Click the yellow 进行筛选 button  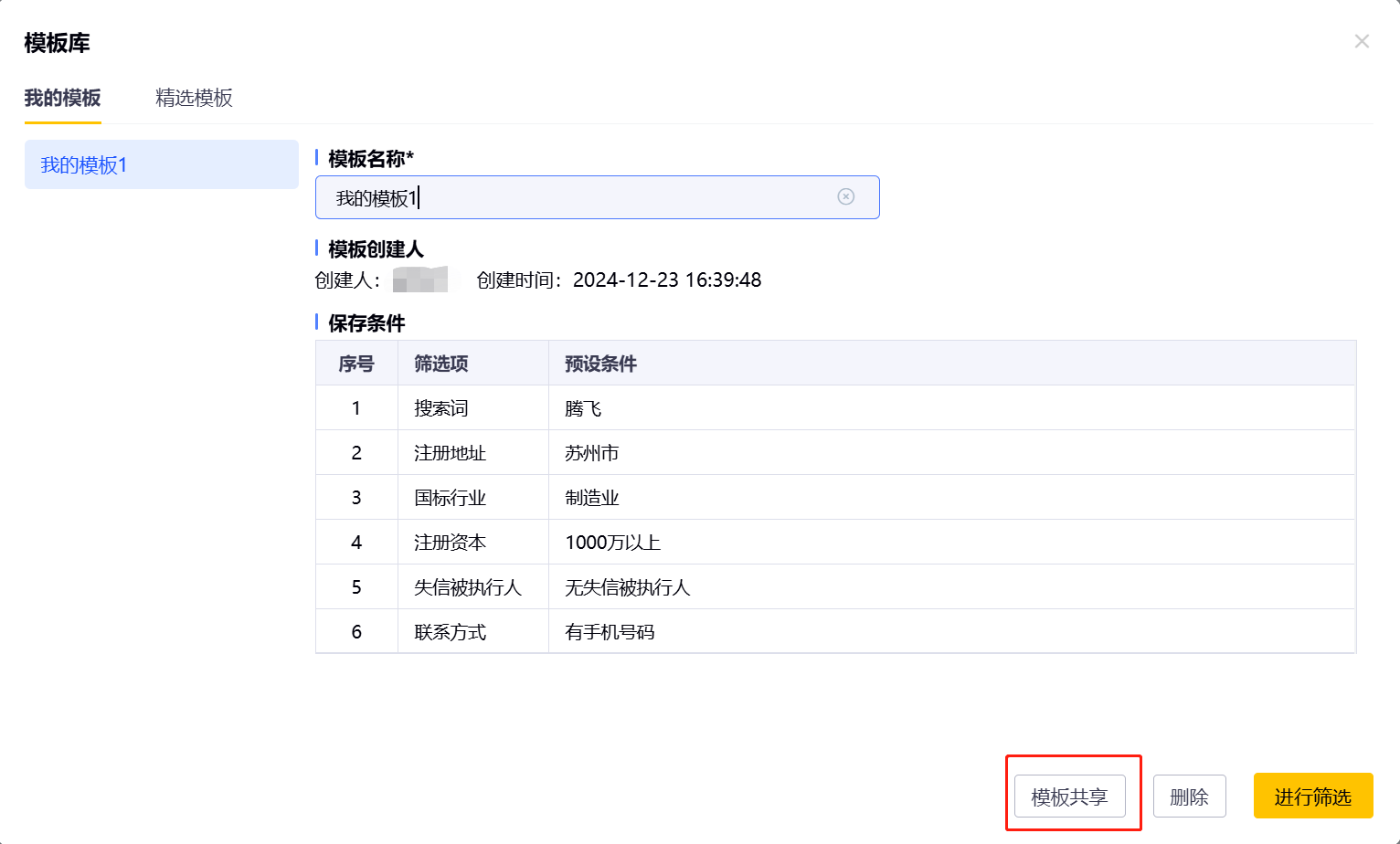pyautogui.click(x=1313, y=796)
